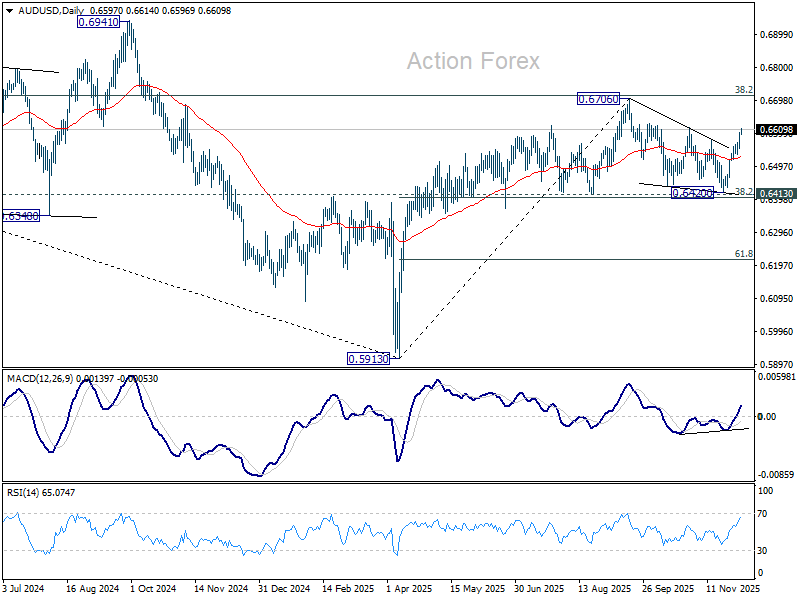The width and height of the screenshot is (800, 600).
Task: Click the 3 Jul 2024 date marker
Action: [24, 588]
